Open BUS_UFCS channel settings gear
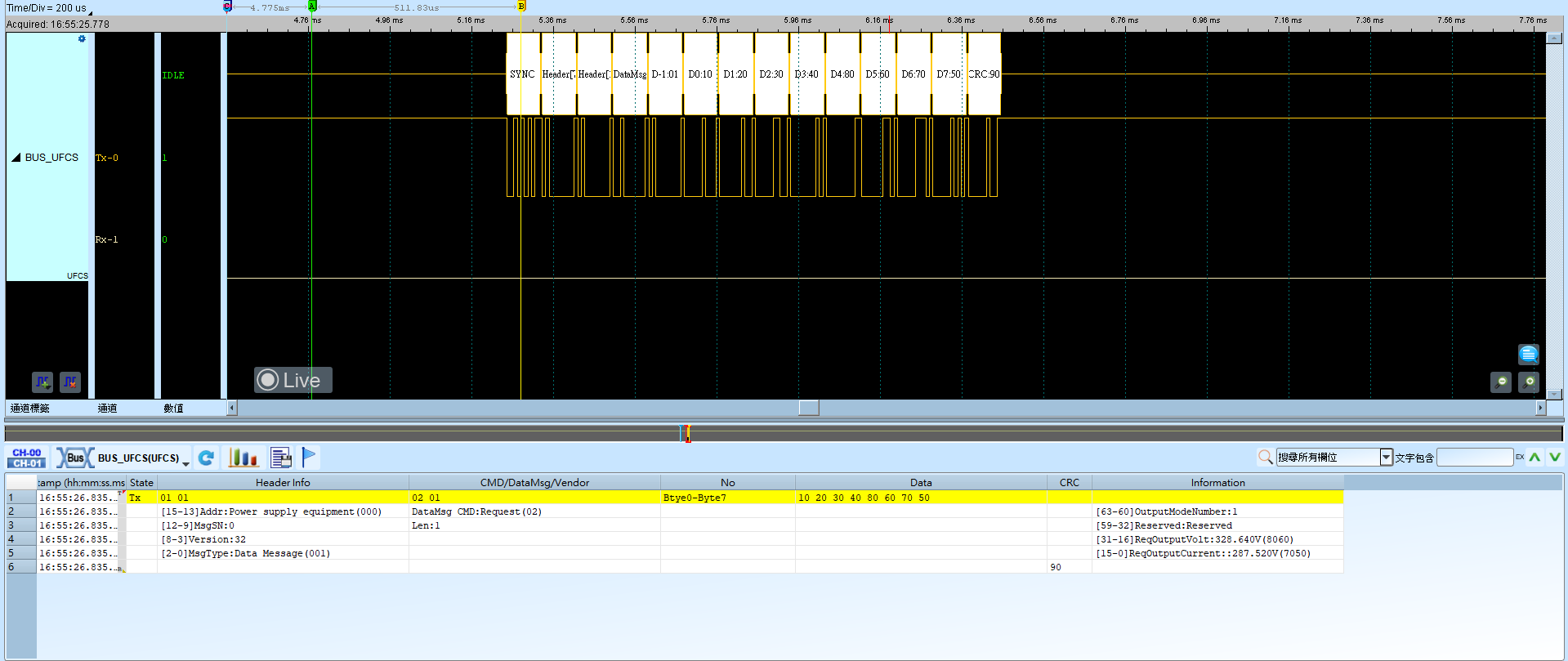The height and width of the screenshot is (661, 1568). coord(82,38)
